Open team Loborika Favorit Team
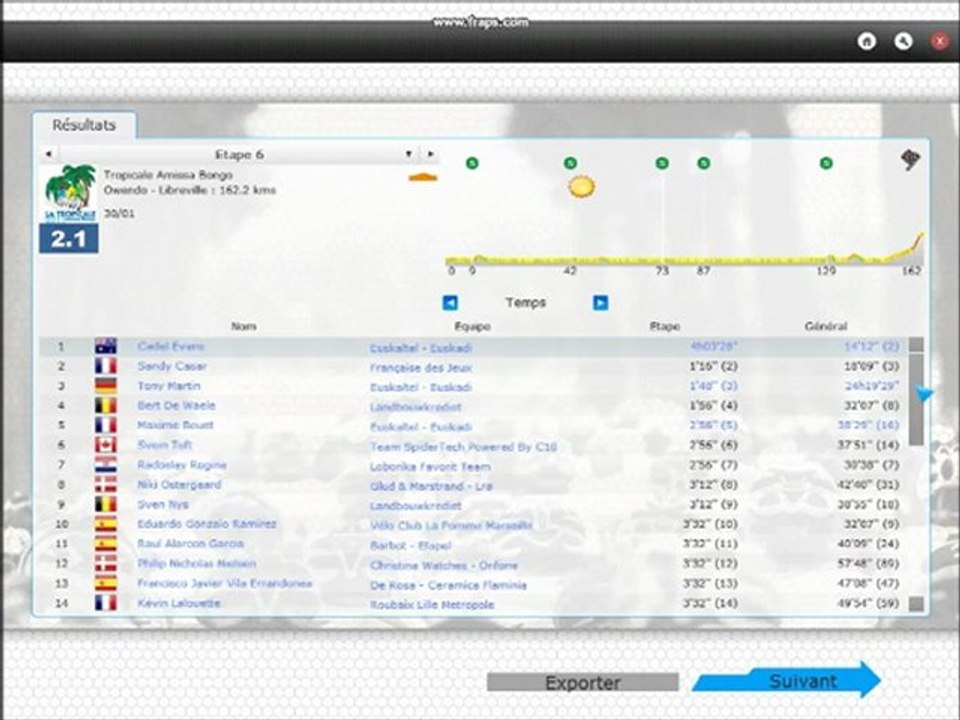960x720 pixels. coord(430,467)
